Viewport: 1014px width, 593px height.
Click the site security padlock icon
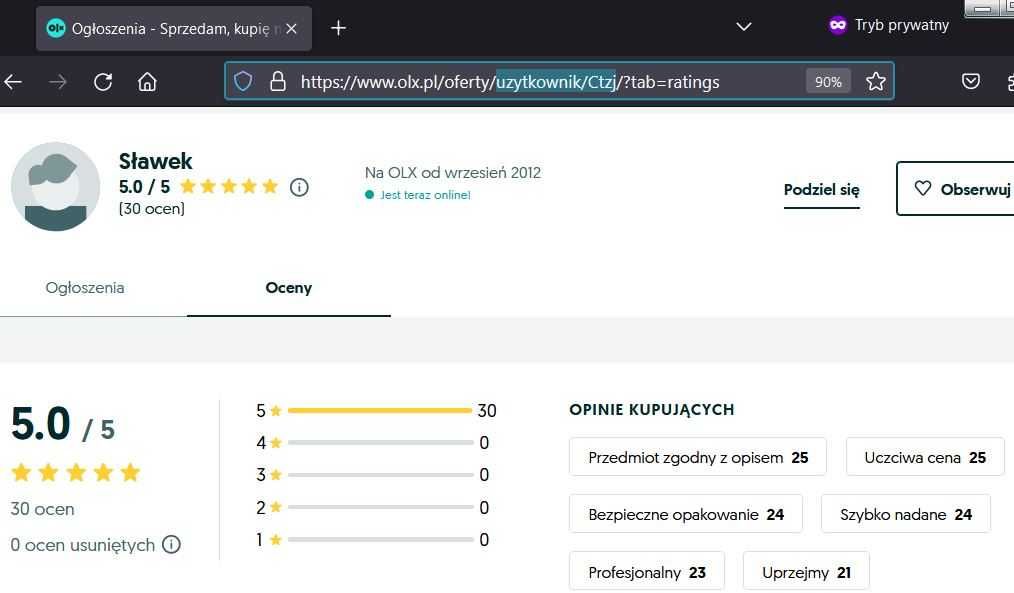pyautogui.click(x=278, y=81)
